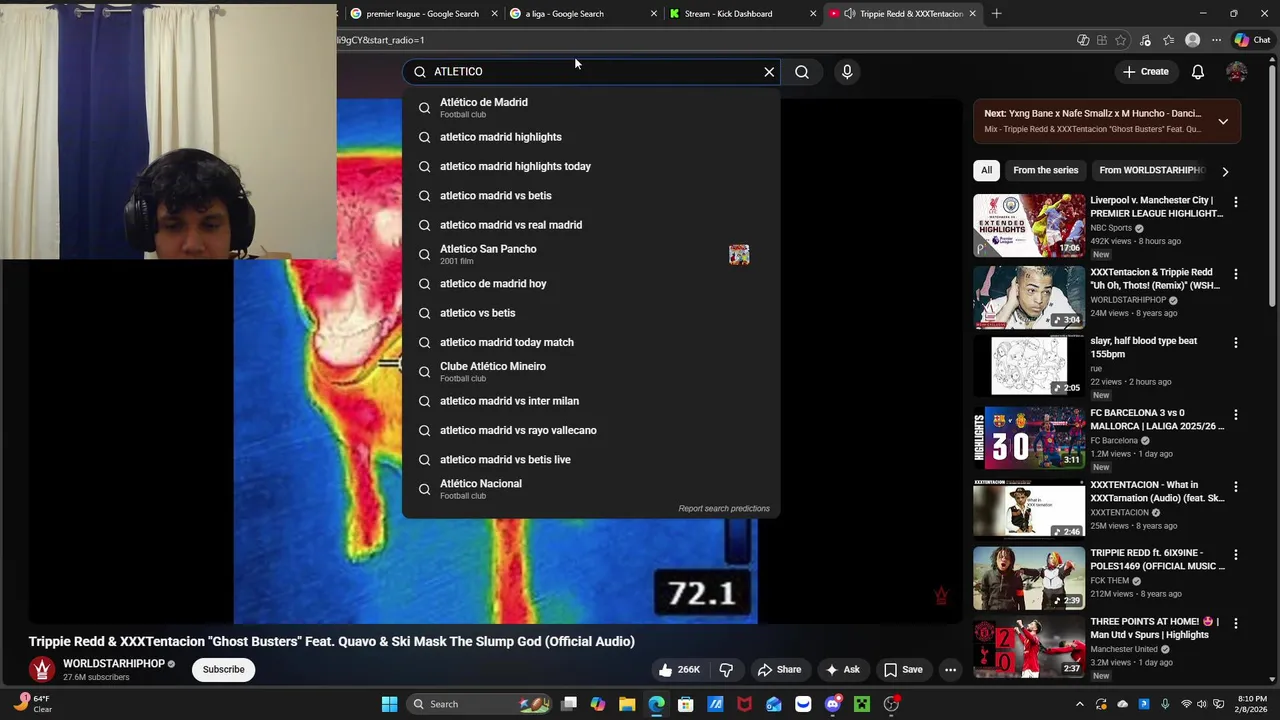1280x720 pixels.
Task: Open more actions ellipsis under video
Action: (951, 670)
